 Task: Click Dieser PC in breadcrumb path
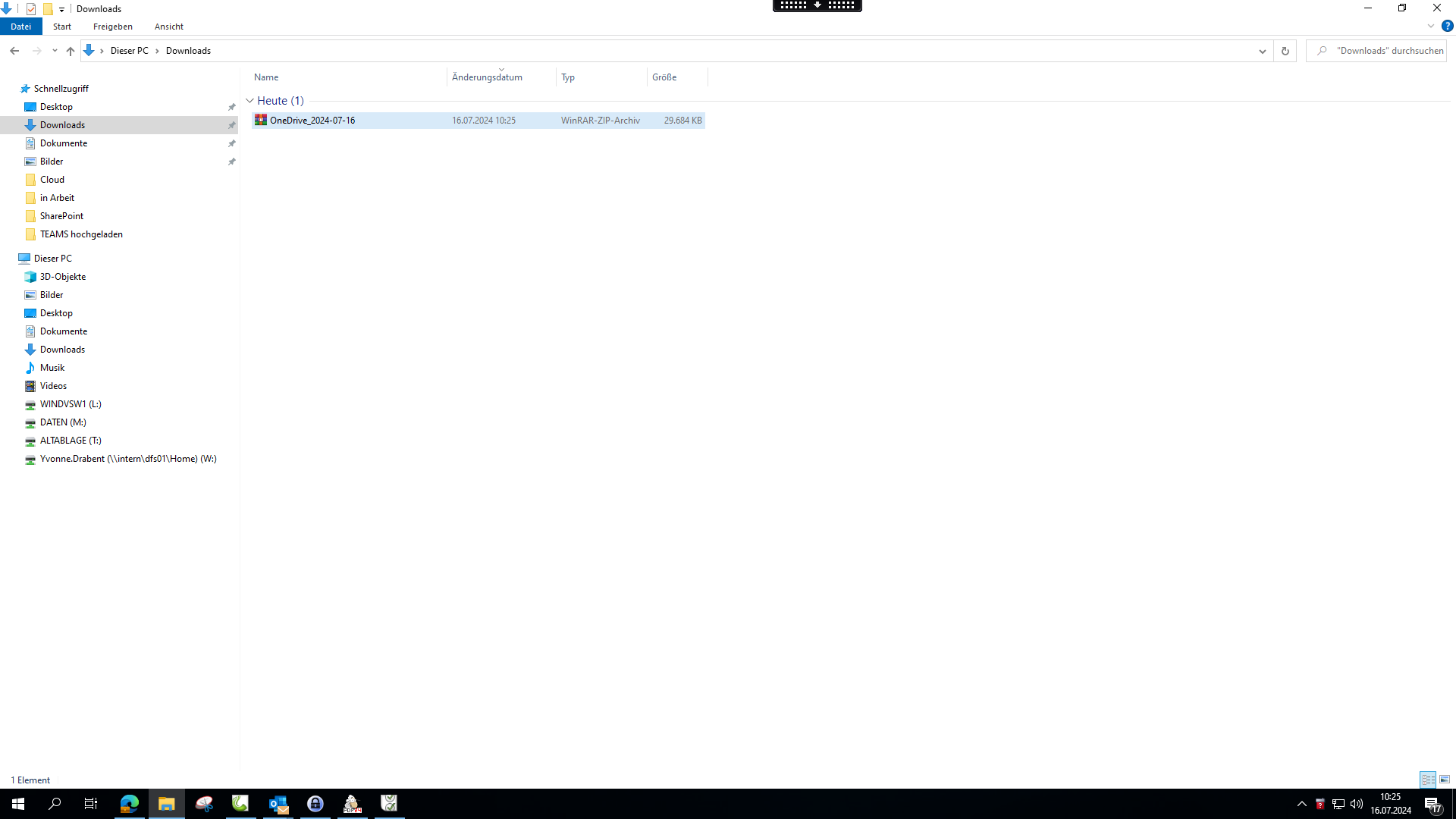129,51
